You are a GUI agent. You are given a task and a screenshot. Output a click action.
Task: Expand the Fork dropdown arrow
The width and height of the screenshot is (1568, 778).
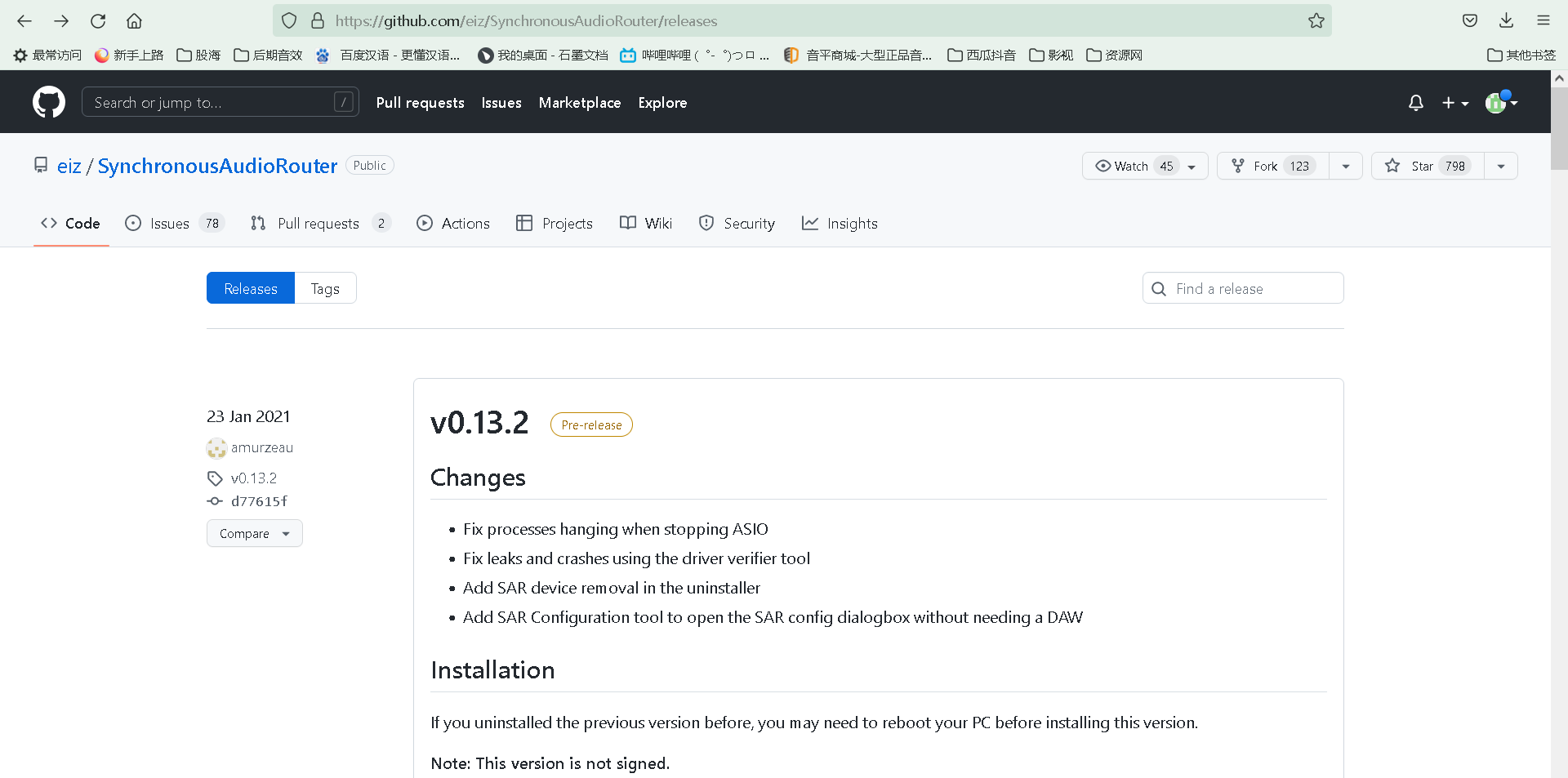(x=1346, y=167)
